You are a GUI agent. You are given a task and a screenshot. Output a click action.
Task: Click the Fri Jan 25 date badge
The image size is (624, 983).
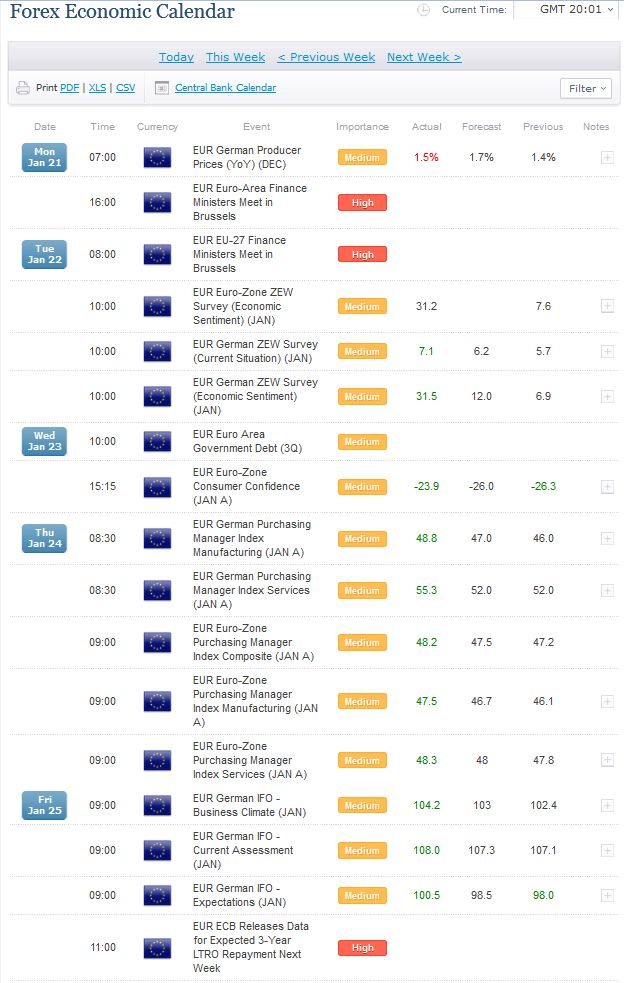[x=44, y=805]
